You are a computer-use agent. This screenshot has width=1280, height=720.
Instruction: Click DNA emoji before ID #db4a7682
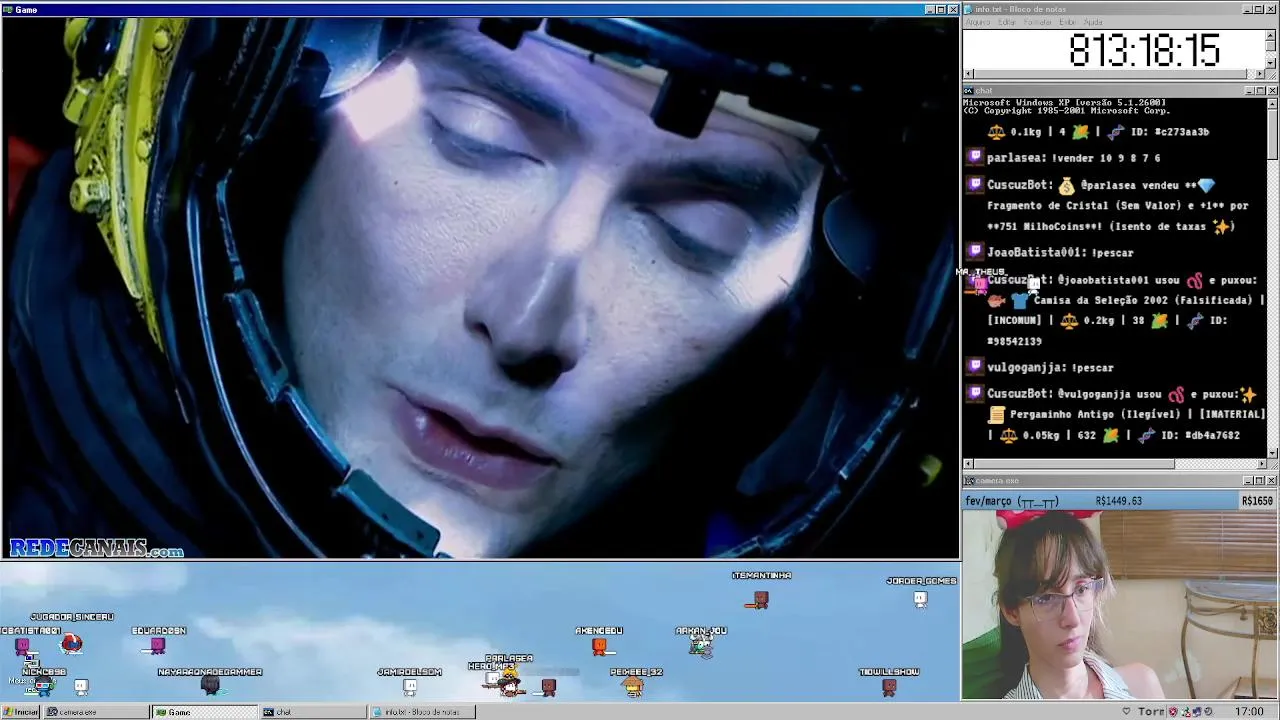tap(1147, 436)
